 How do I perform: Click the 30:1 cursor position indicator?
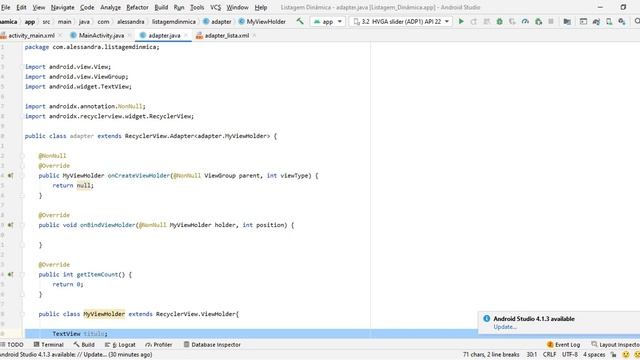pyautogui.click(x=531, y=355)
